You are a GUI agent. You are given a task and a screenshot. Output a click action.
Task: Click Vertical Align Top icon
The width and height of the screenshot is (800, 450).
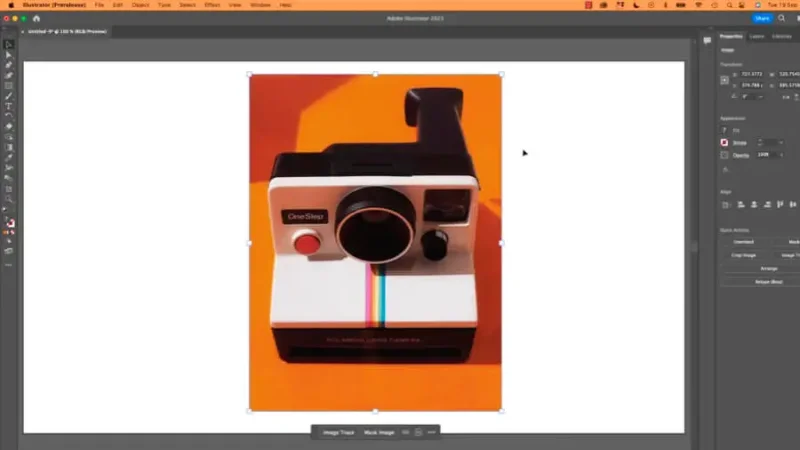780,205
